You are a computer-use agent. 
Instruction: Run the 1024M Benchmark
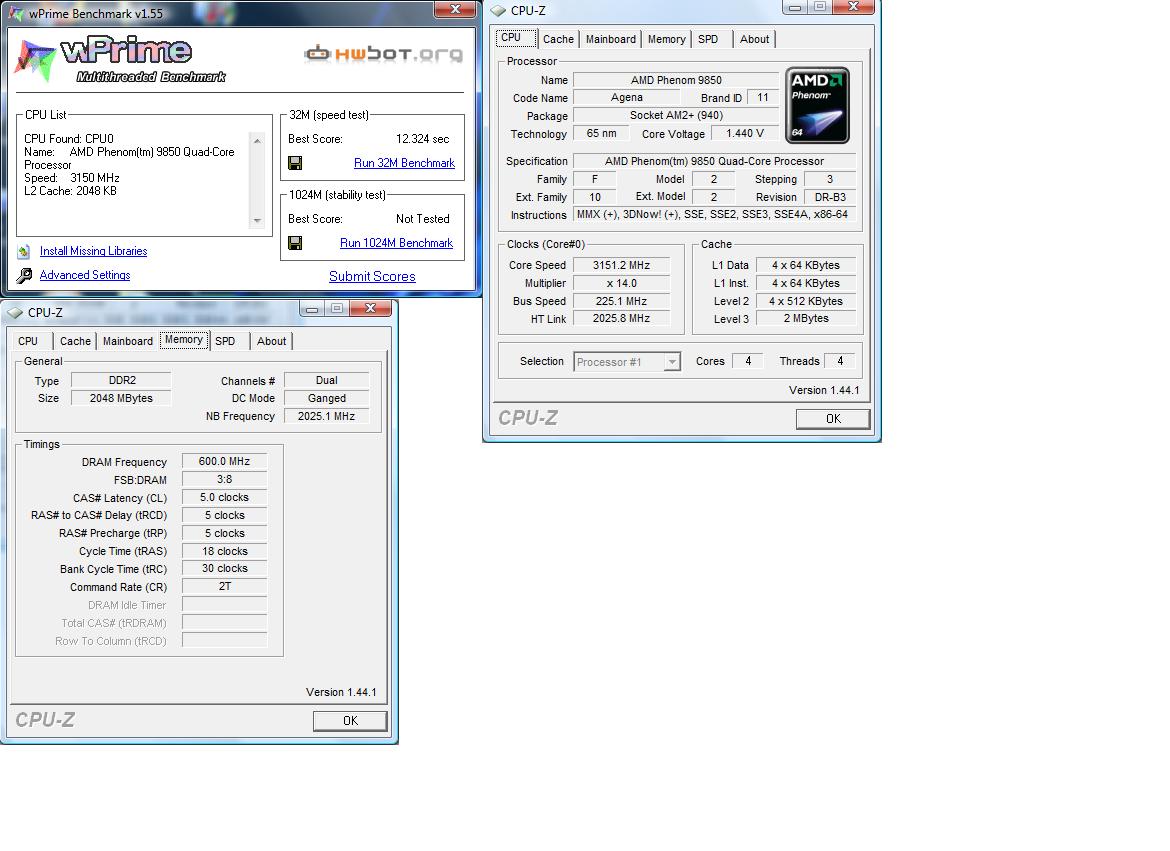pos(396,243)
